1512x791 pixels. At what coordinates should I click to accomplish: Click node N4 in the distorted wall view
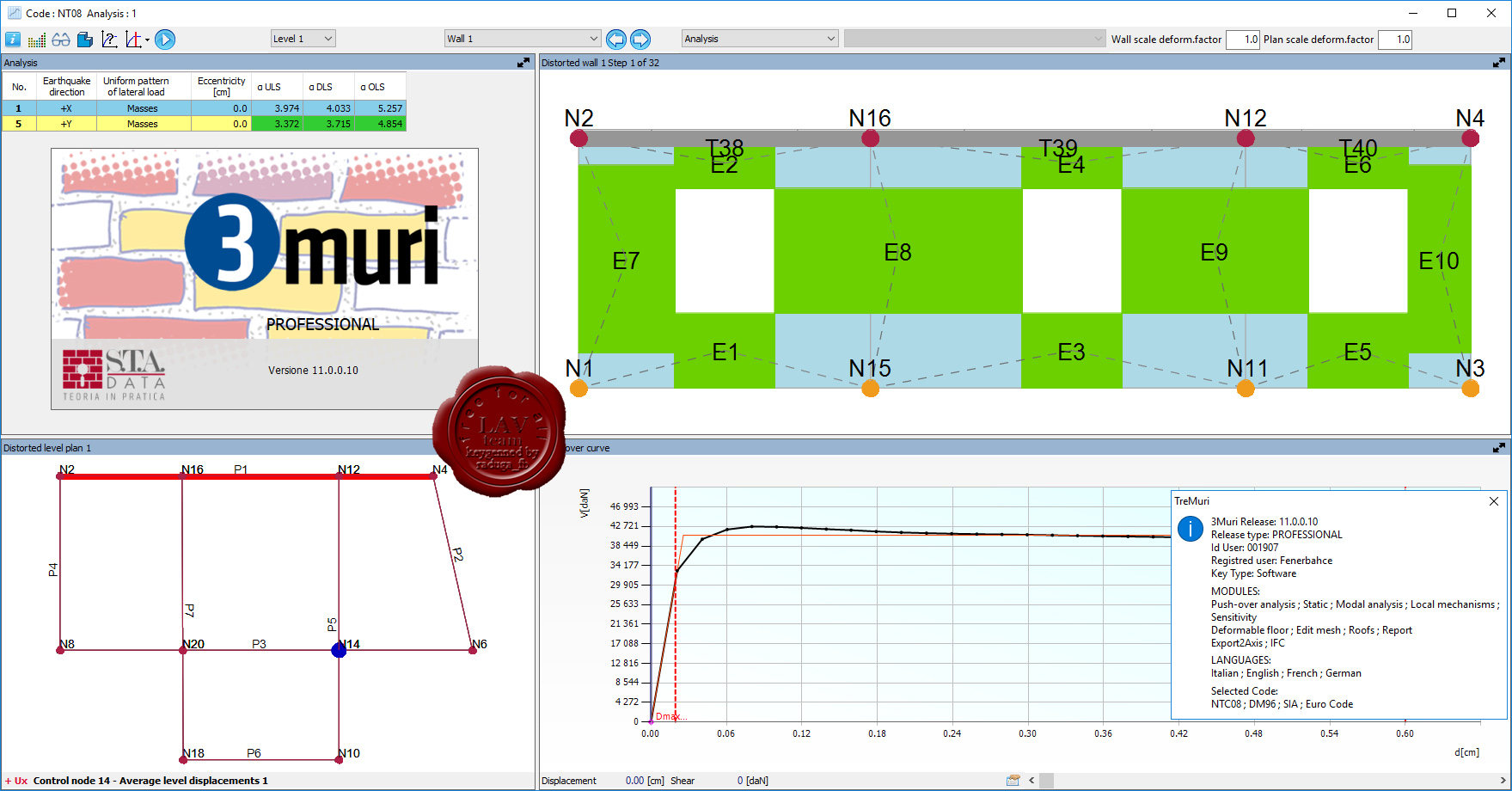(x=1470, y=138)
